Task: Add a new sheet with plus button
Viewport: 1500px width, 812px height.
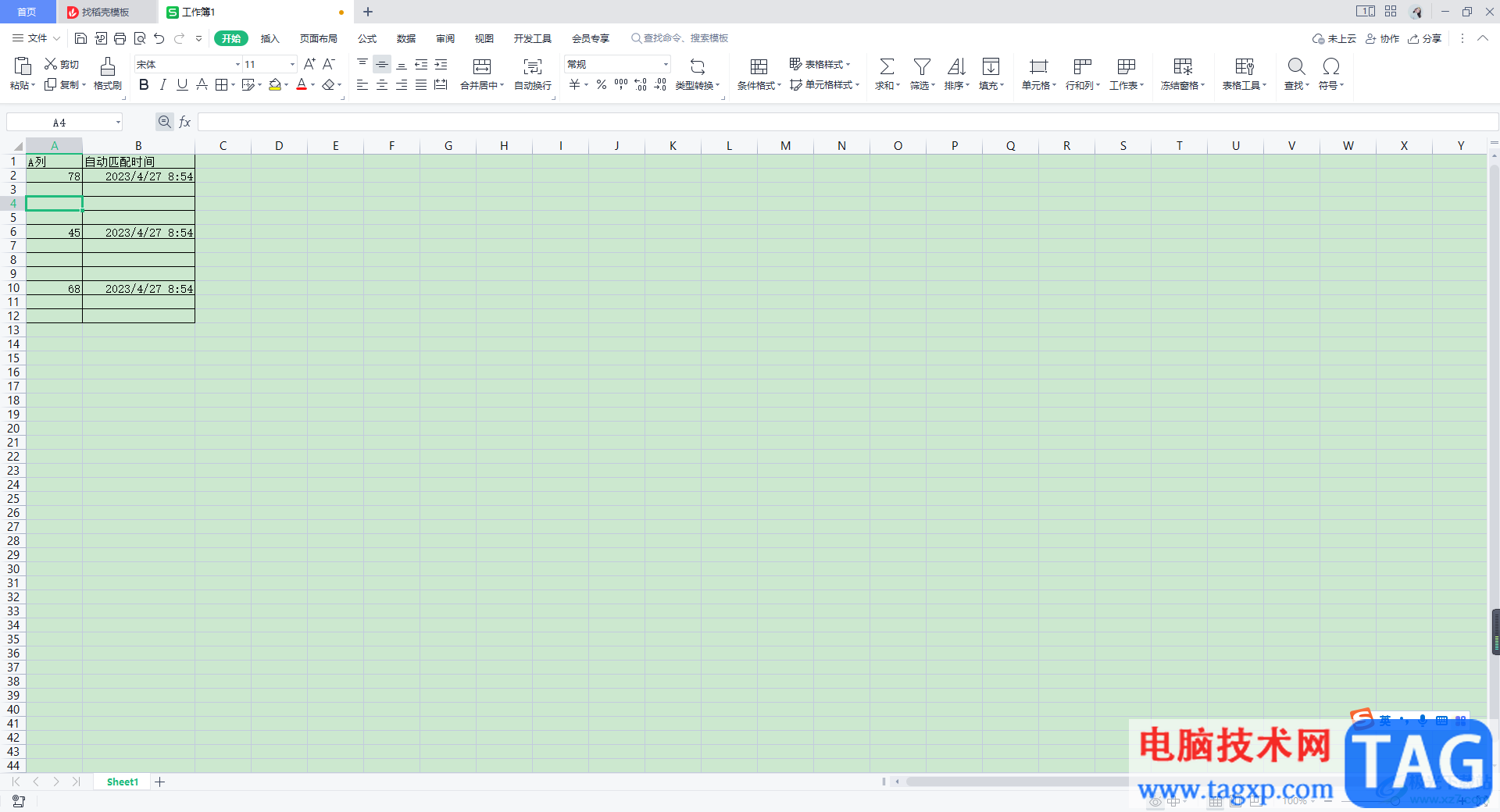Action: coord(159,782)
